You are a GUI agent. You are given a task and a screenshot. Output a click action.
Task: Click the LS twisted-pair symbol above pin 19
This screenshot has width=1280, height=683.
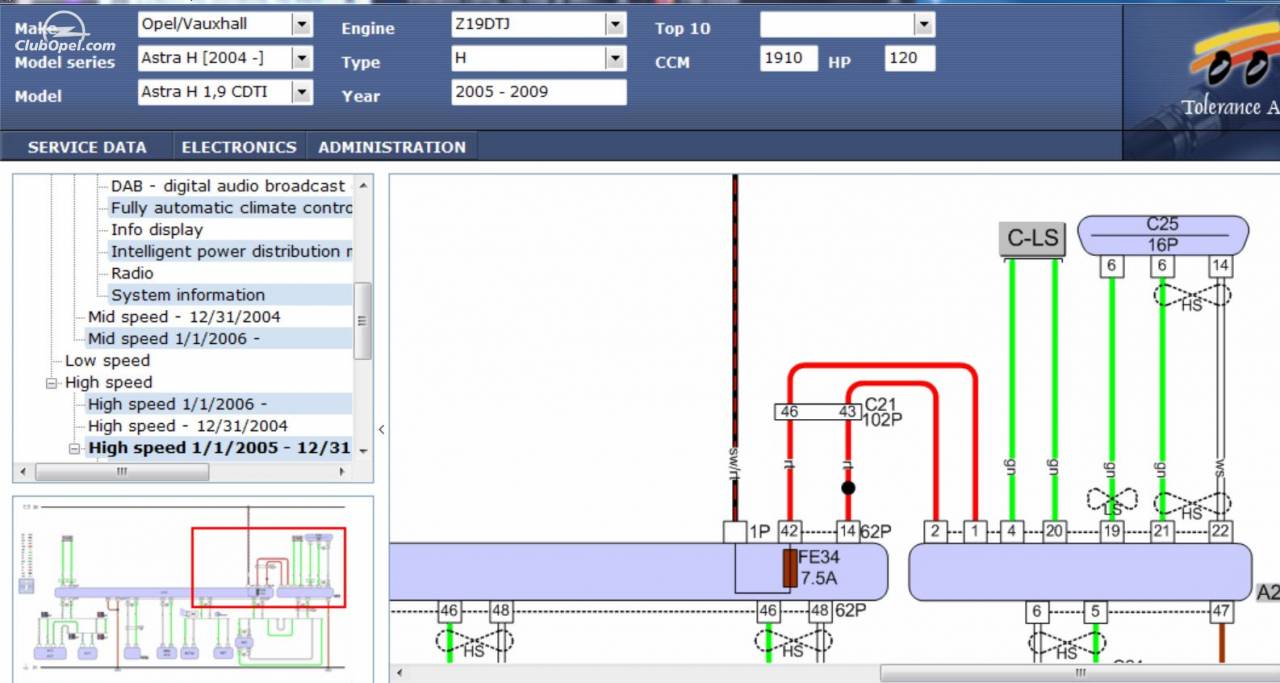pos(1112,500)
